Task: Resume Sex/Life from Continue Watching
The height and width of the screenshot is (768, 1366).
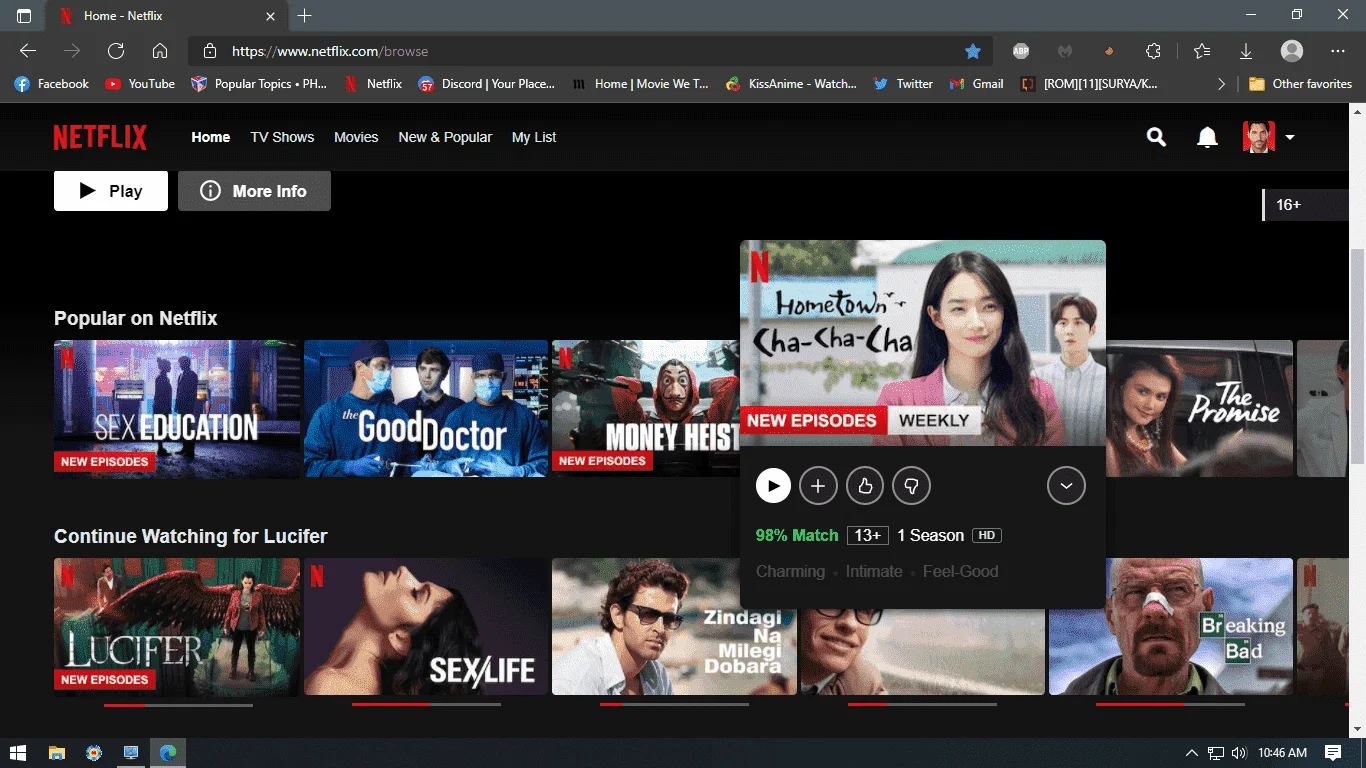Action: 426,626
